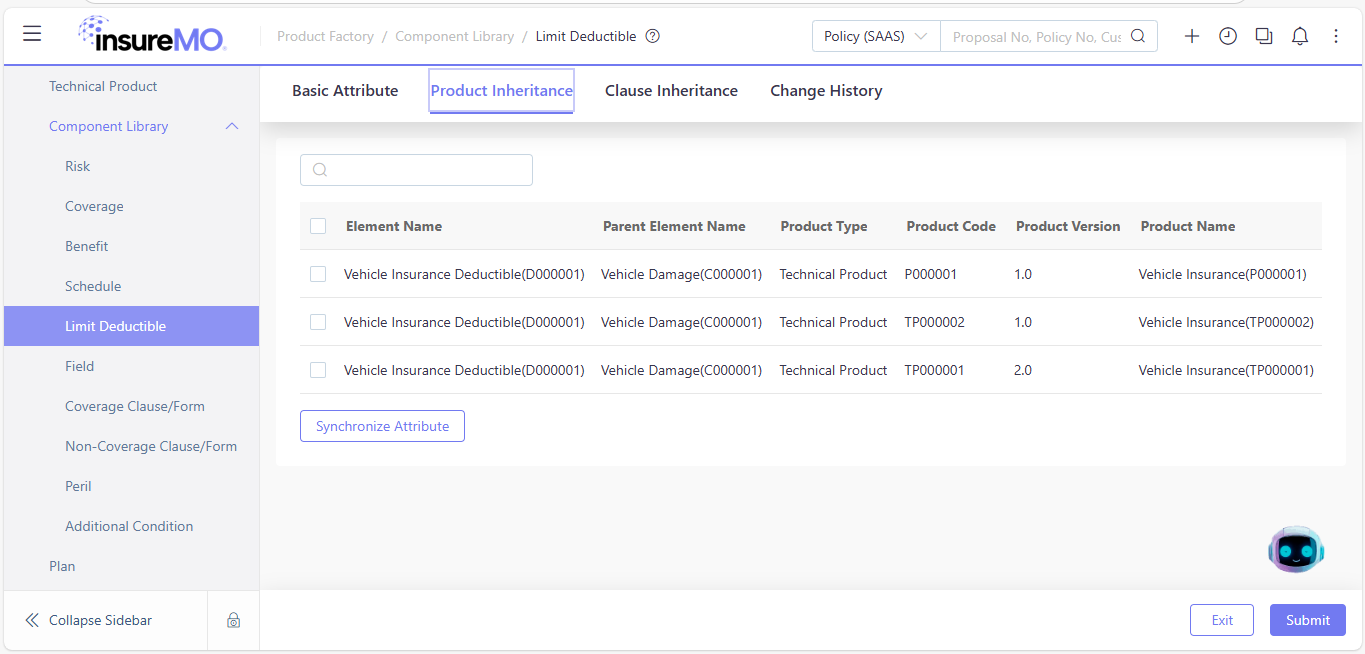Open the hamburger navigation menu
This screenshot has width=1365, height=654.
[x=32, y=34]
